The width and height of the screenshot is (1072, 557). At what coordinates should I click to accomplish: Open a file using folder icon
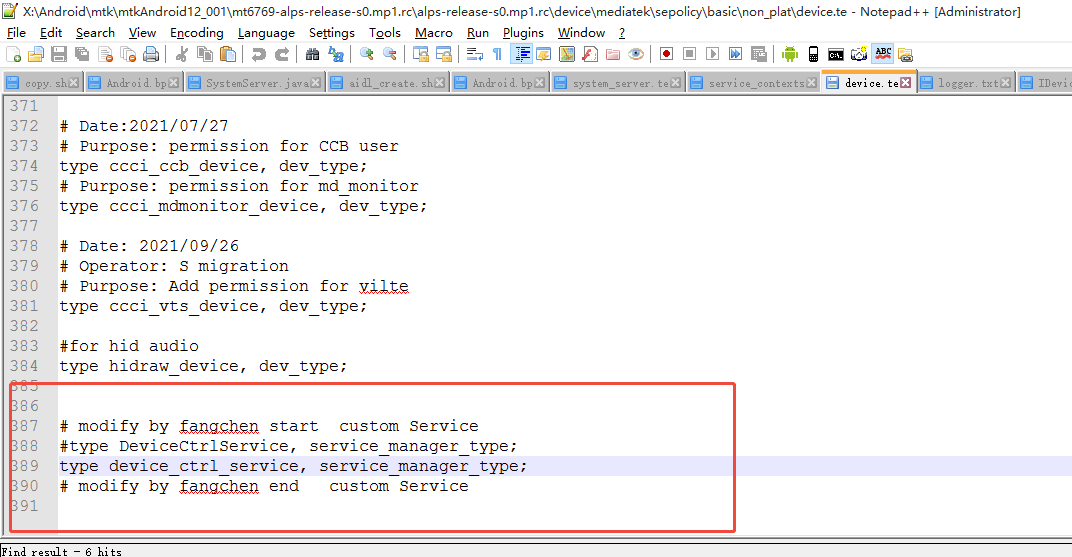(x=36, y=55)
